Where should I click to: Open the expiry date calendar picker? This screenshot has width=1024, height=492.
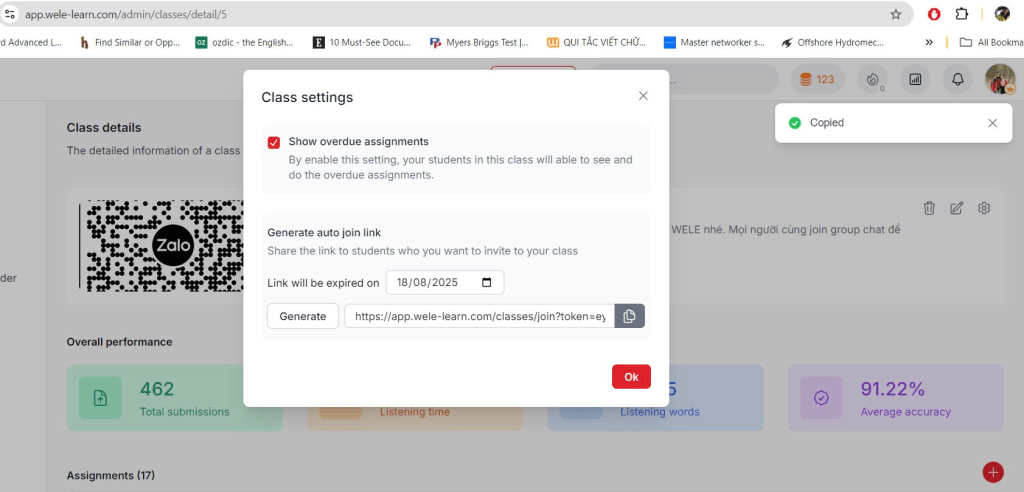click(487, 283)
